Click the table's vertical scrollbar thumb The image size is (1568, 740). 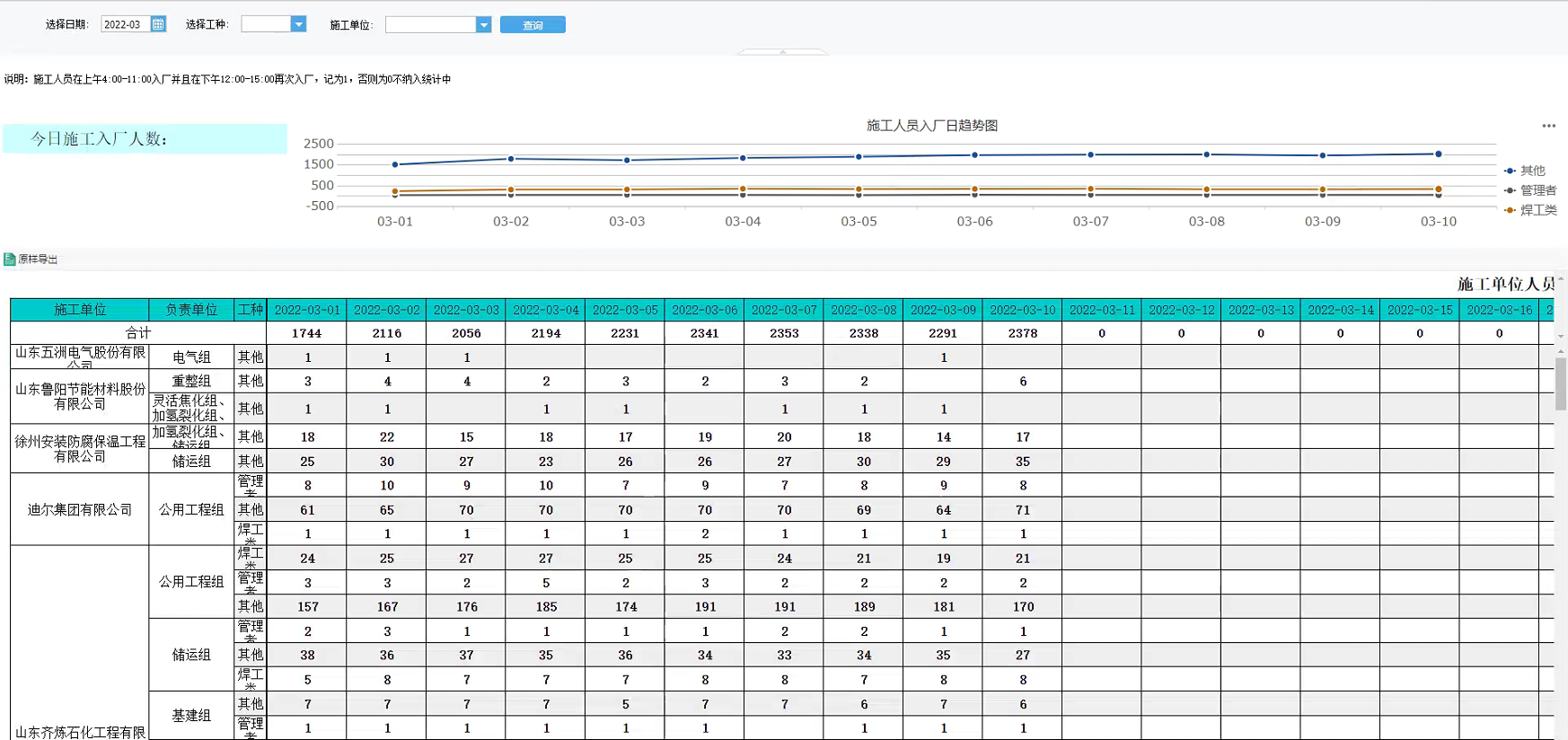pyautogui.click(x=1561, y=383)
